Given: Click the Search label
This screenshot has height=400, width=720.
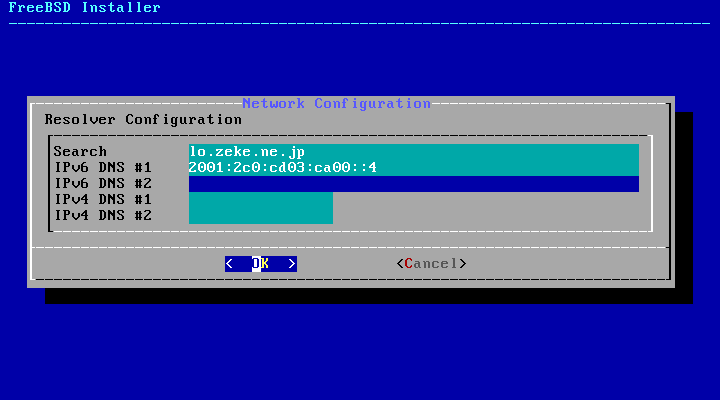Looking at the screenshot, I should (80, 152).
